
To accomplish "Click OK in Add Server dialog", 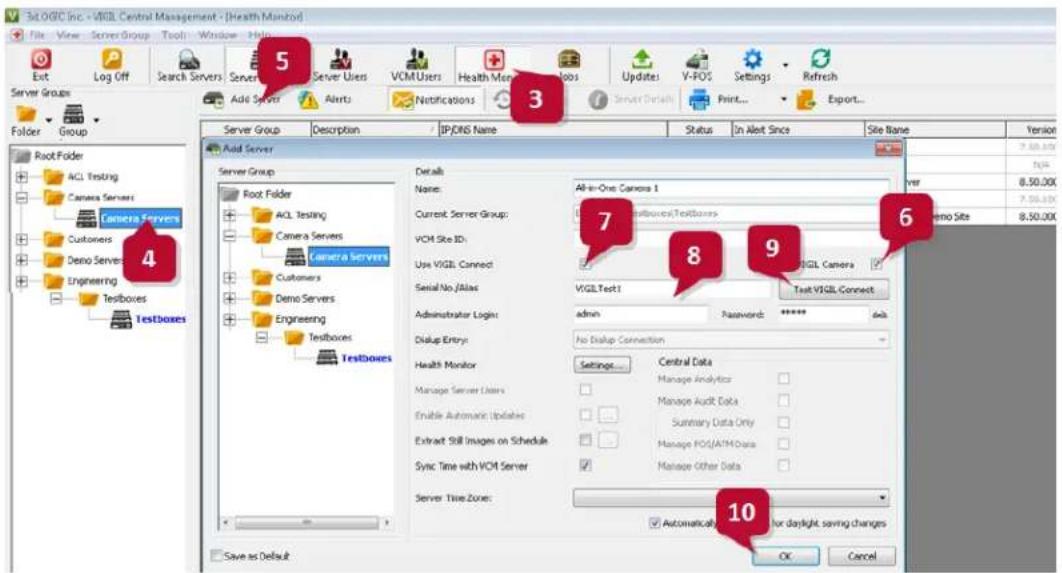I will pyautogui.click(x=786, y=556).
